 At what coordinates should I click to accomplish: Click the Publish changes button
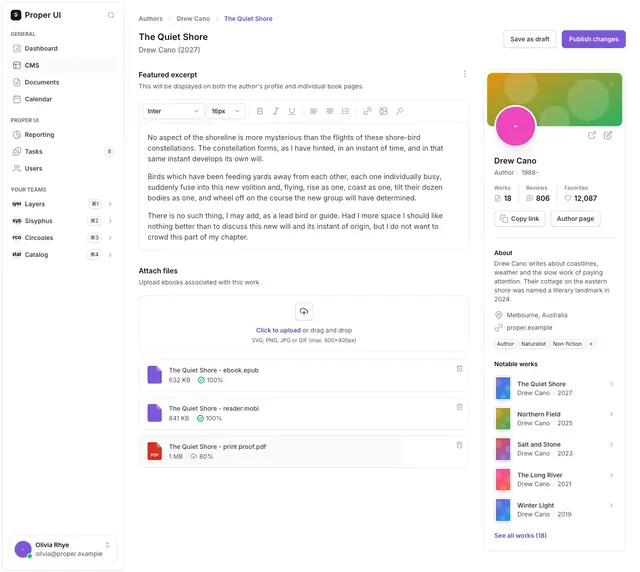point(593,39)
